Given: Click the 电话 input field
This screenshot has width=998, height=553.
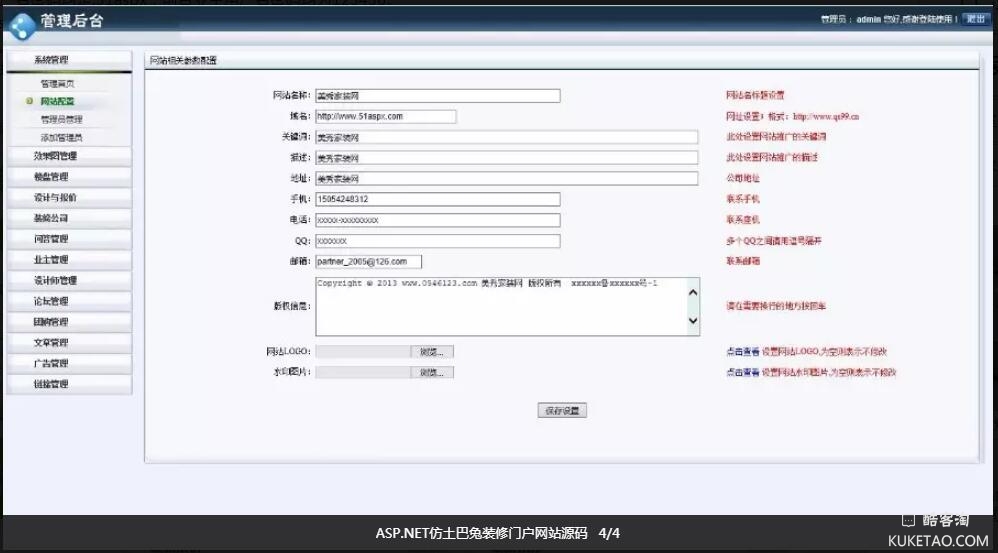Looking at the screenshot, I should [x=438, y=220].
